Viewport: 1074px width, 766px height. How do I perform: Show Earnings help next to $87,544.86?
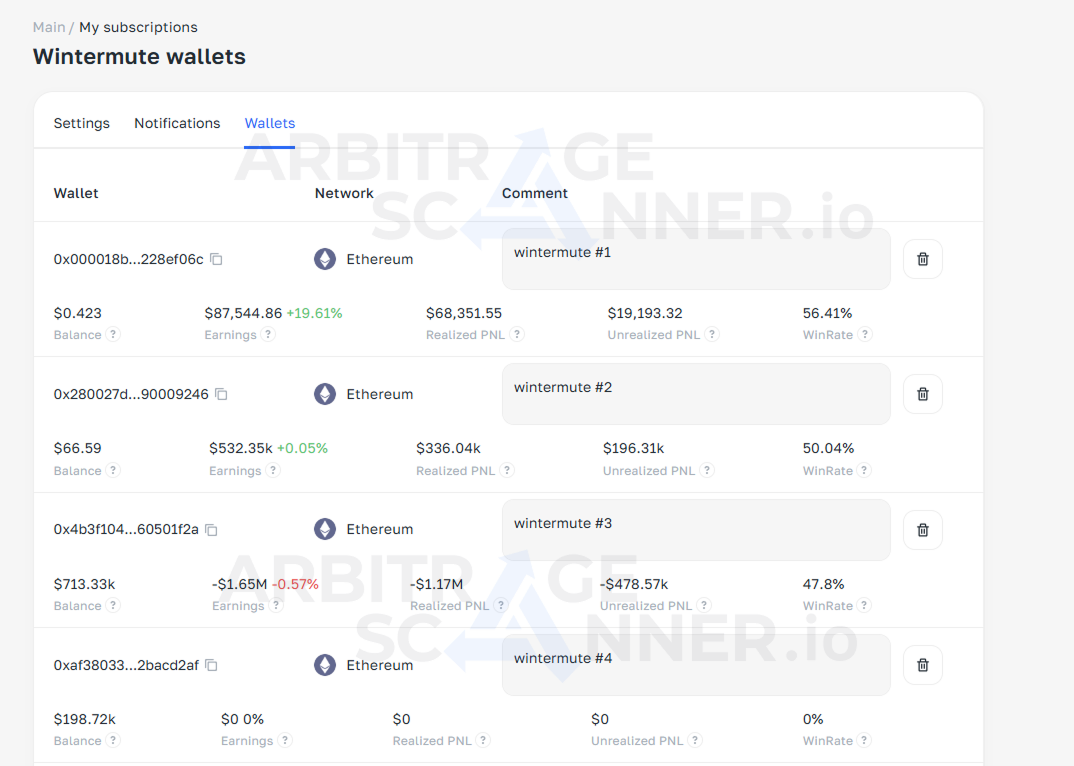click(x=268, y=334)
